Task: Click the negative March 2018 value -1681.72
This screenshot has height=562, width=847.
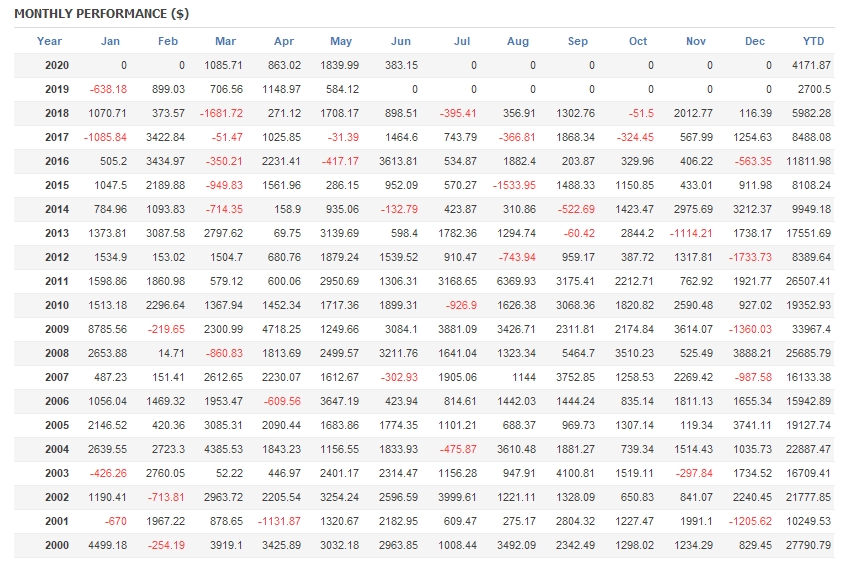Action: point(220,113)
